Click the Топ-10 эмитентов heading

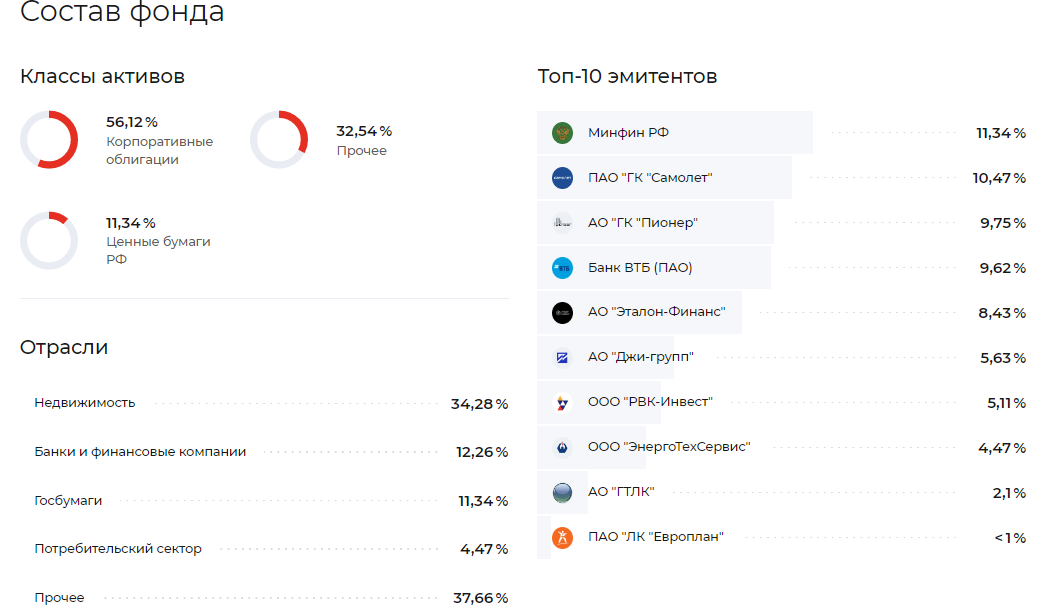click(627, 77)
